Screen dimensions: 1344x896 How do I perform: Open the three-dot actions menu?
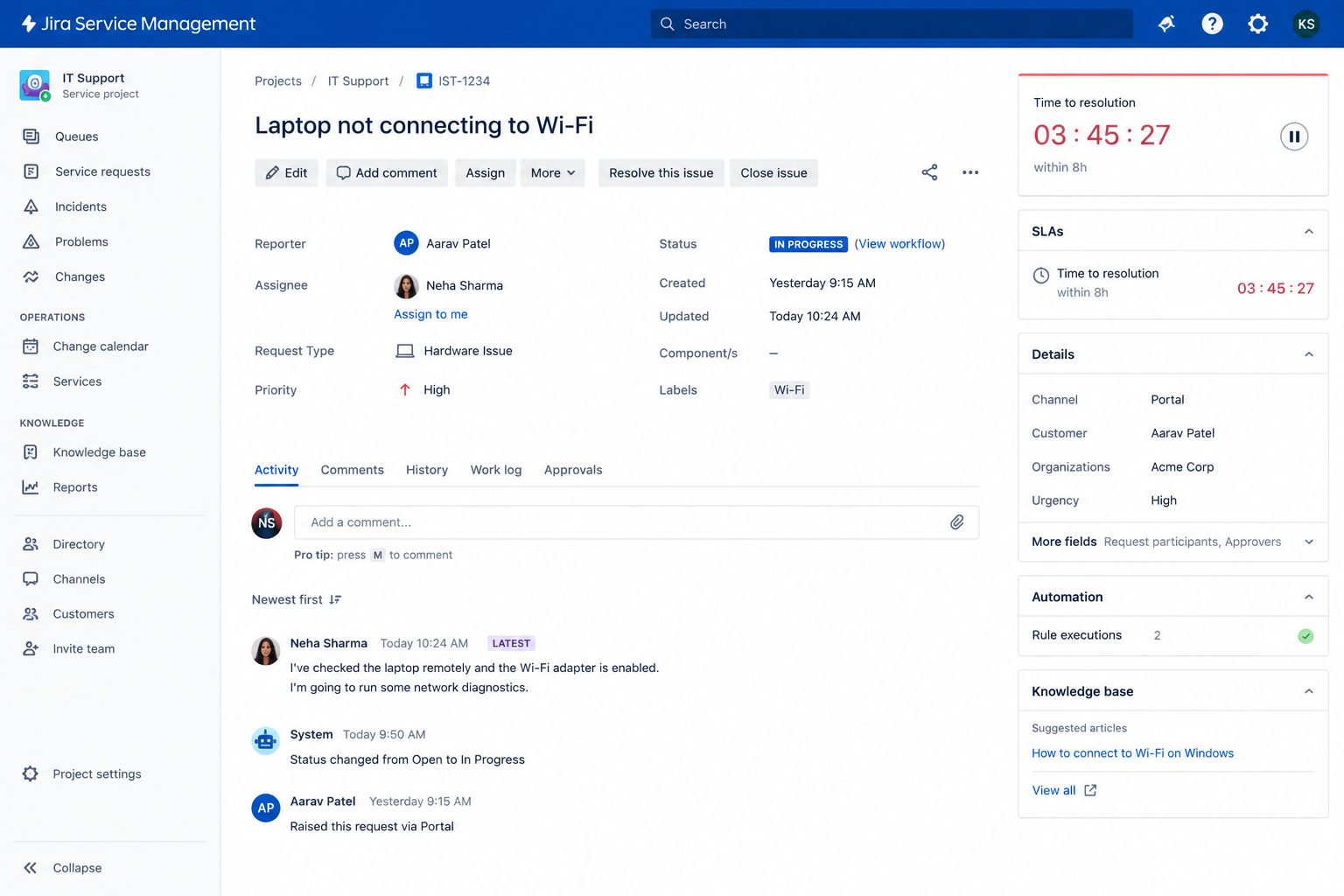click(x=969, y=172)
